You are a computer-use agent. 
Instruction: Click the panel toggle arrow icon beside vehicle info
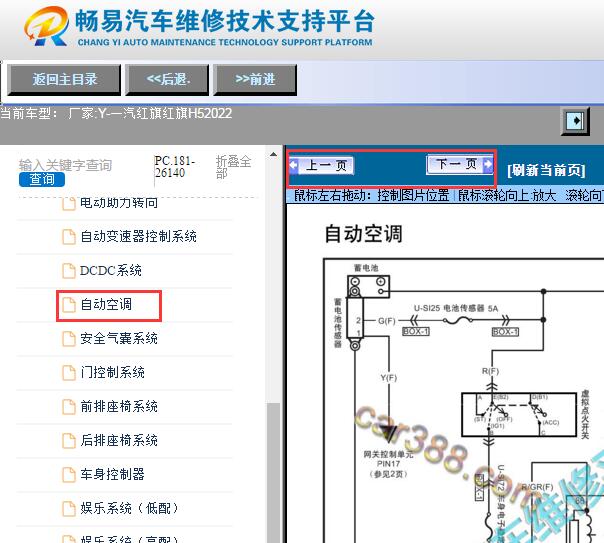click(x=575, y=121)
